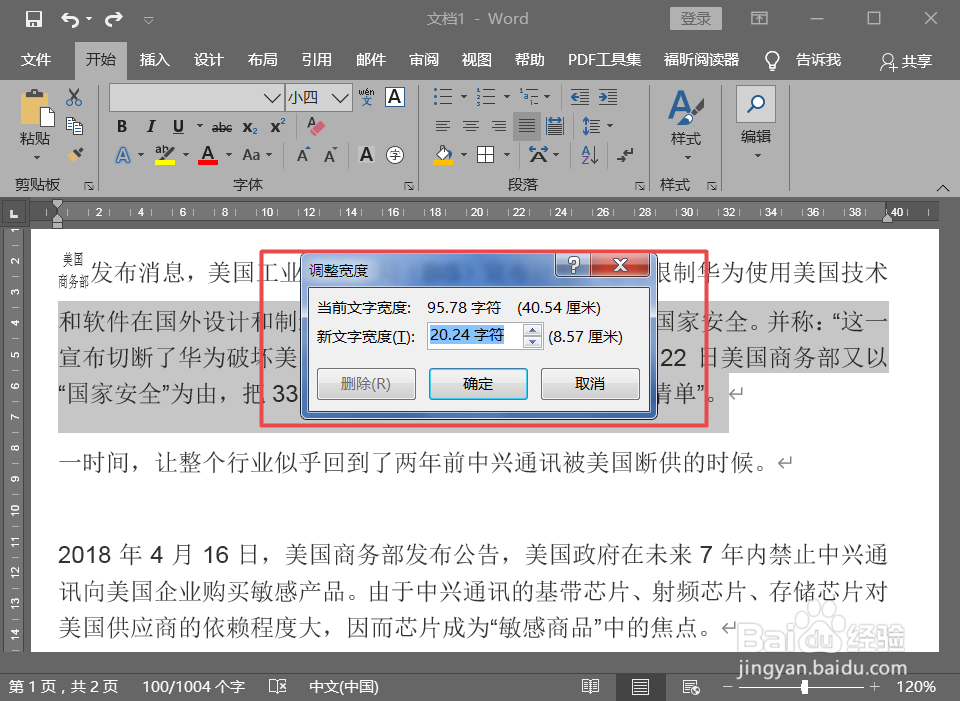The width and height of the screenshot is (960, 701).
Task: Apply subscript formatting
Action: pyautogui.click(x=249, y=127)
